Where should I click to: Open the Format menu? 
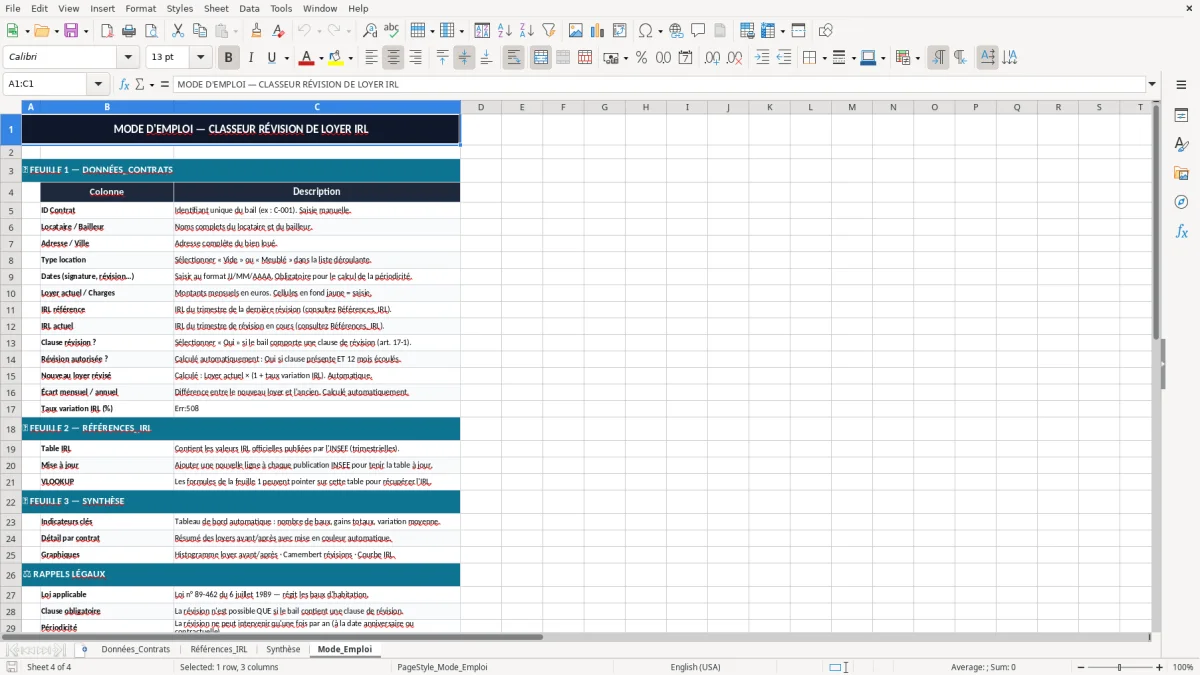coord(140,8)
